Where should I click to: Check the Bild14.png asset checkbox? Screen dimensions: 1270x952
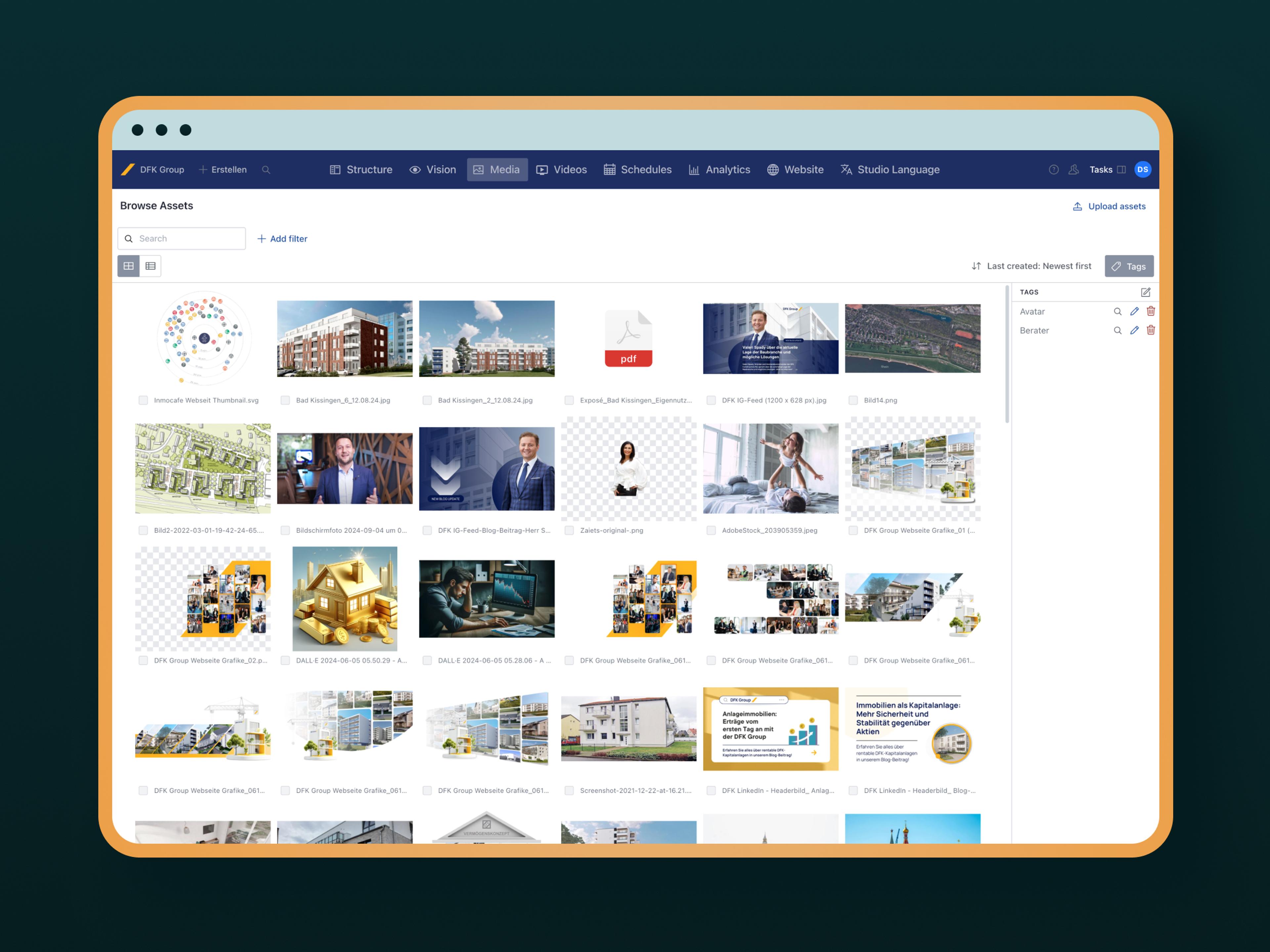[853, 400]
